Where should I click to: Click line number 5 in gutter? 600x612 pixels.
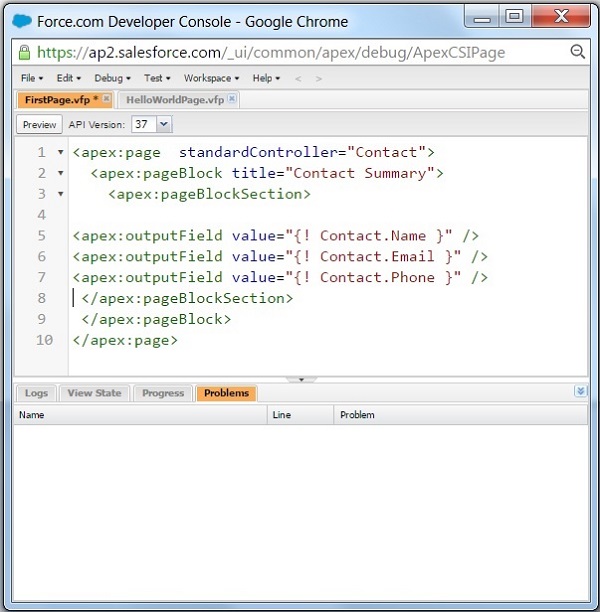42,236
